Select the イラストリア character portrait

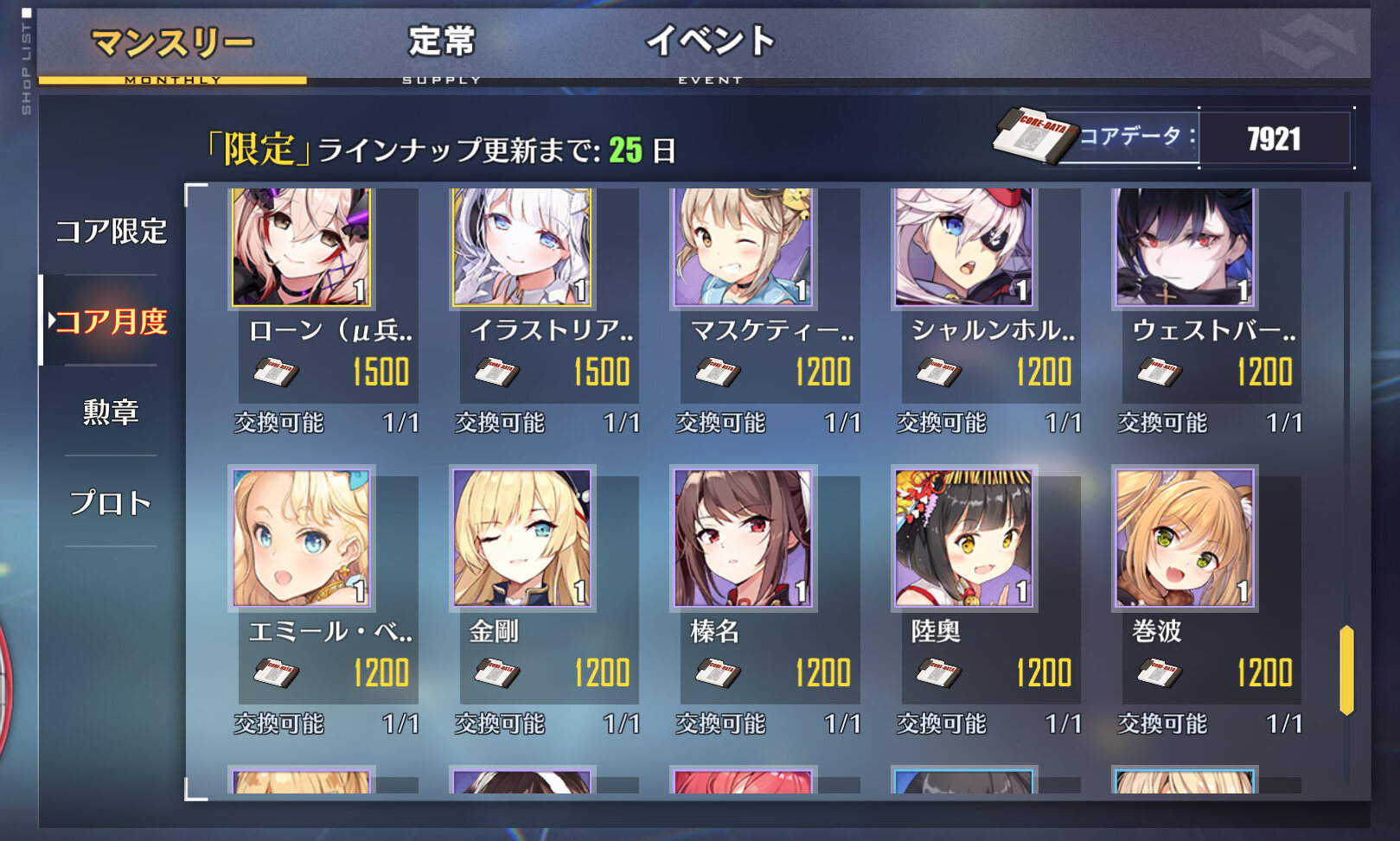coord(521,246)
